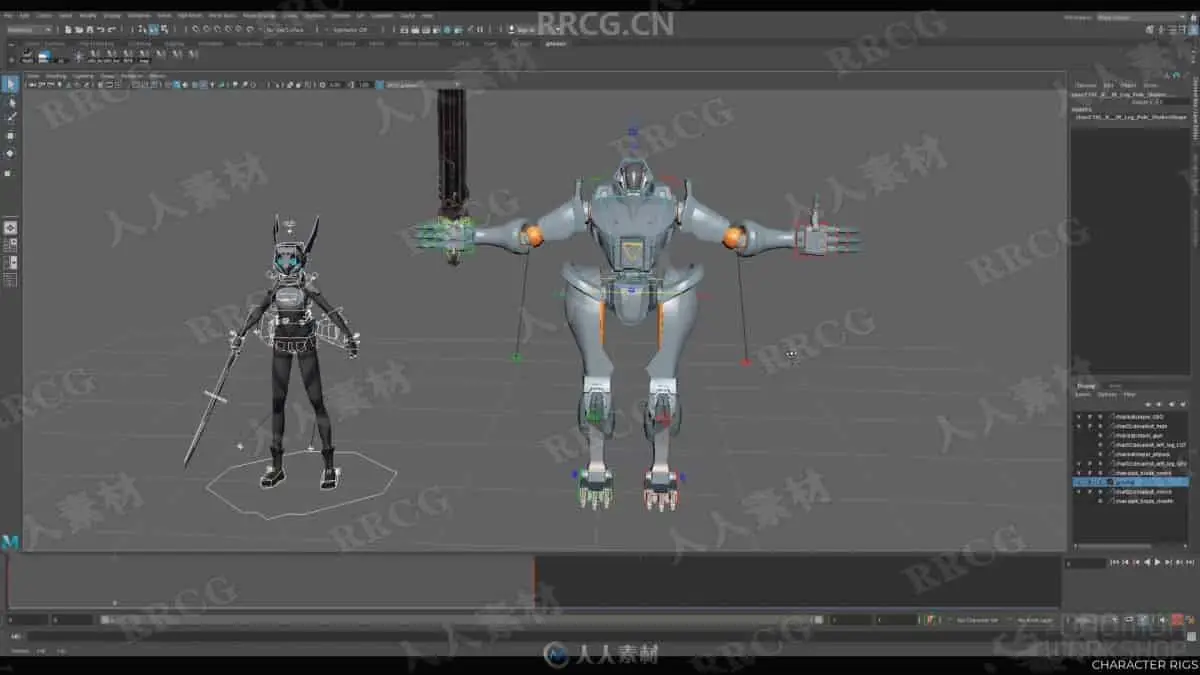Switch to the Display layer tab
The width and height of the screenshot is (1200, 675).
[1086, 385]
